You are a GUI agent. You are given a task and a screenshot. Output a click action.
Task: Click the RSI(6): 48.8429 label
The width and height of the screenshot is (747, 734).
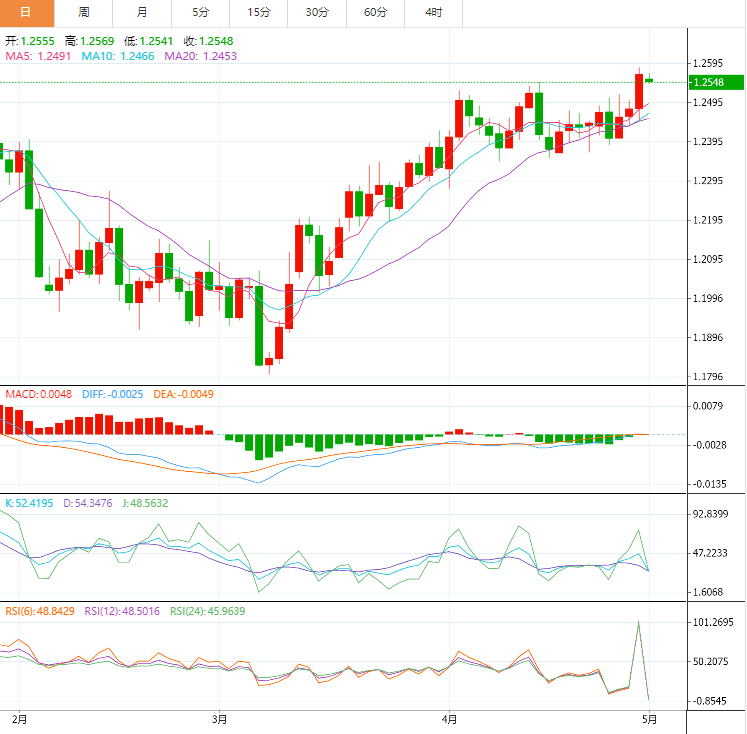tap(40, 611)
